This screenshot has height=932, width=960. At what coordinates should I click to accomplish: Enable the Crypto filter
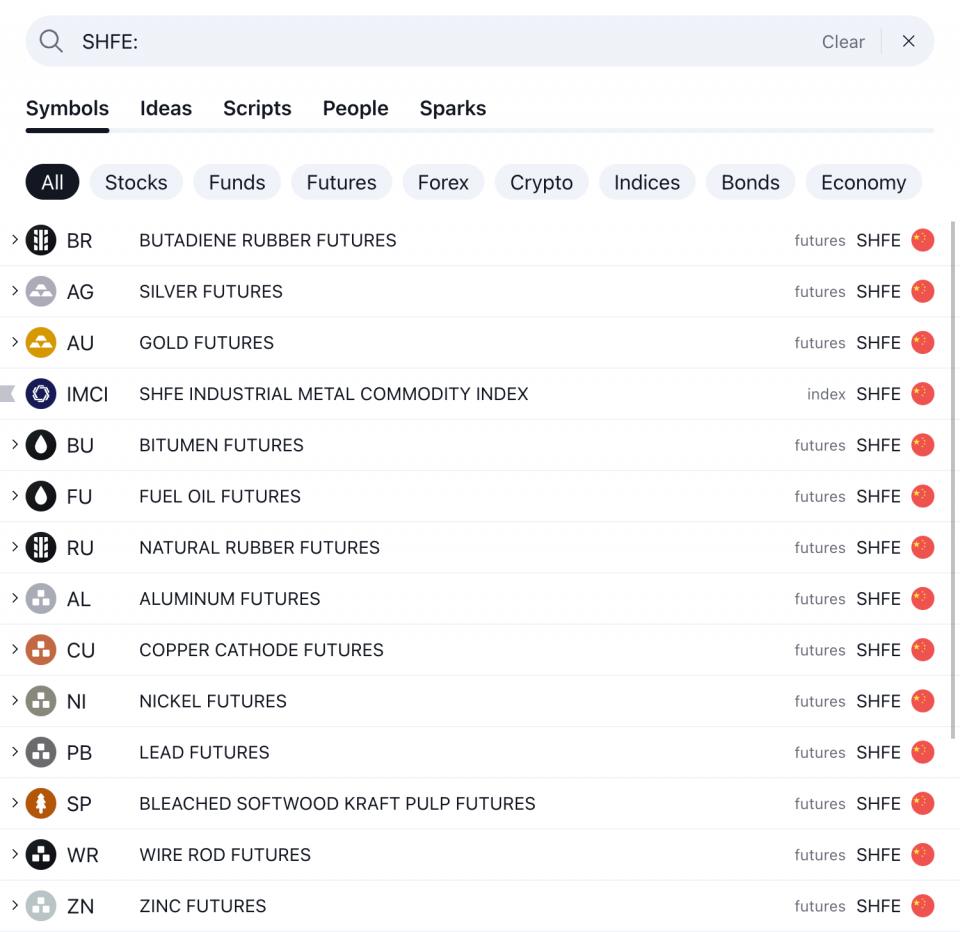[x=541, y=182]
